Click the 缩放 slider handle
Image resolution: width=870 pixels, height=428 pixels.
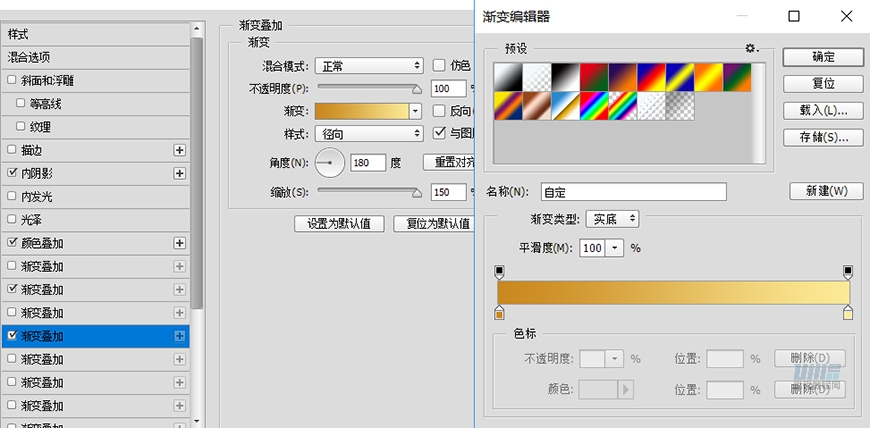(417, 192)
